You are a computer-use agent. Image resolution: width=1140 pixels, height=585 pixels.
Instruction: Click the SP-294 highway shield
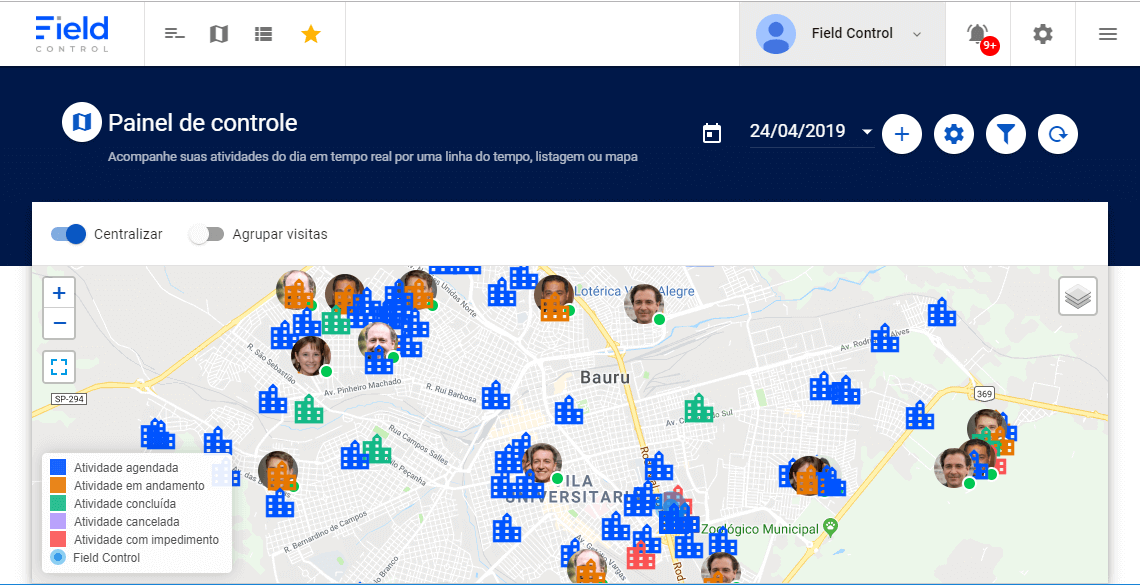[x=69, y=399]
